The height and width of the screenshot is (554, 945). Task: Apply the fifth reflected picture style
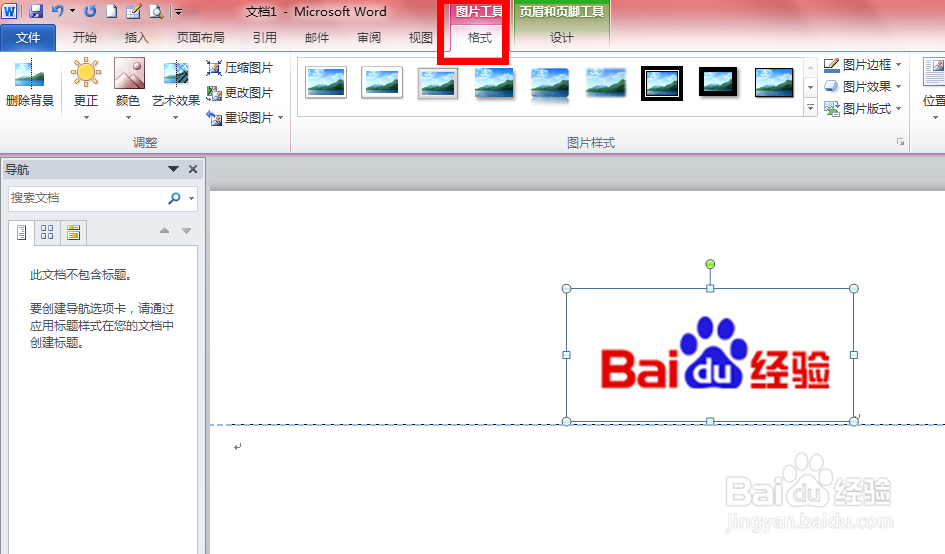pos(550,84)
